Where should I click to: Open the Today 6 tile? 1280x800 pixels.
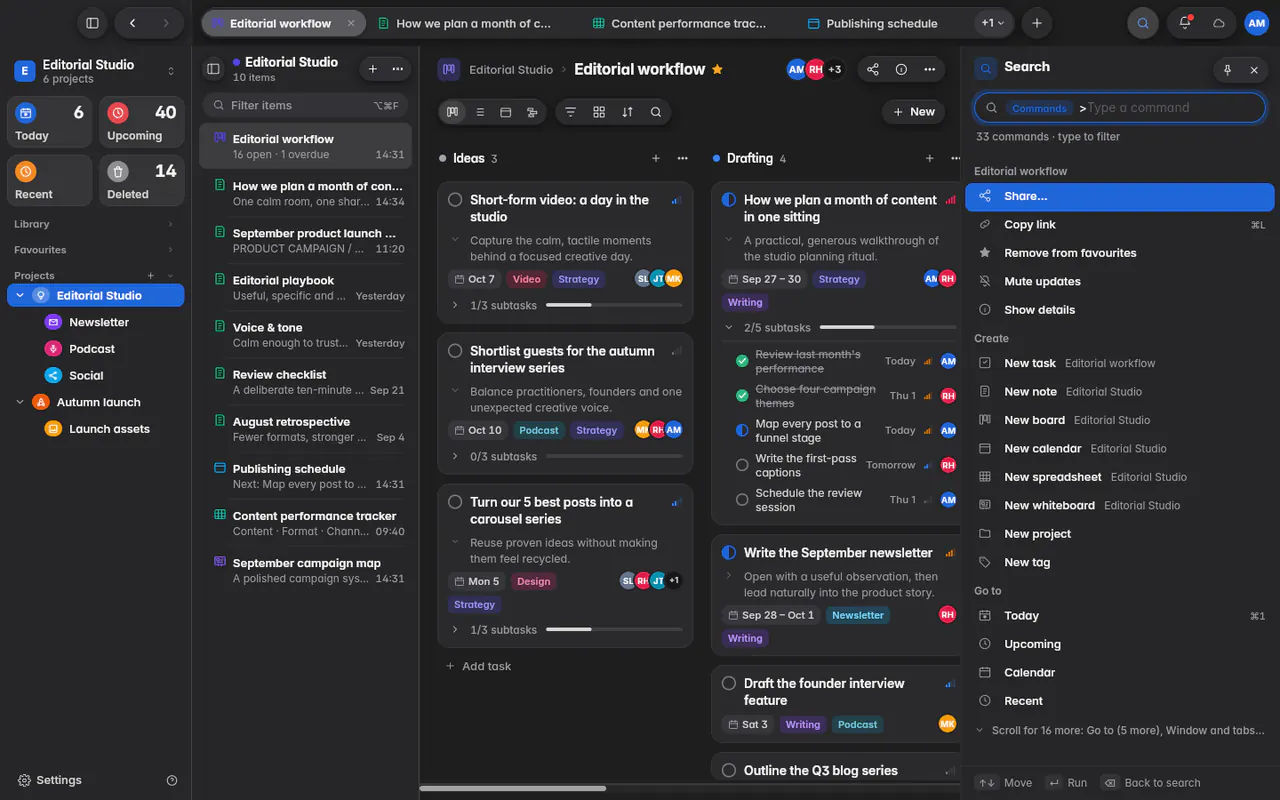(49, 122)
